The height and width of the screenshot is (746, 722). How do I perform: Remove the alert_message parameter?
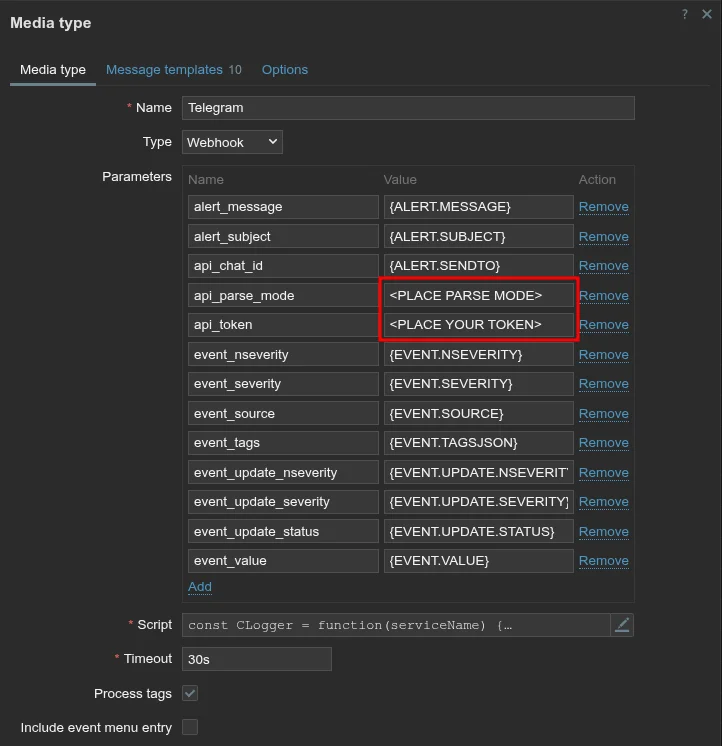pos(604,207)
